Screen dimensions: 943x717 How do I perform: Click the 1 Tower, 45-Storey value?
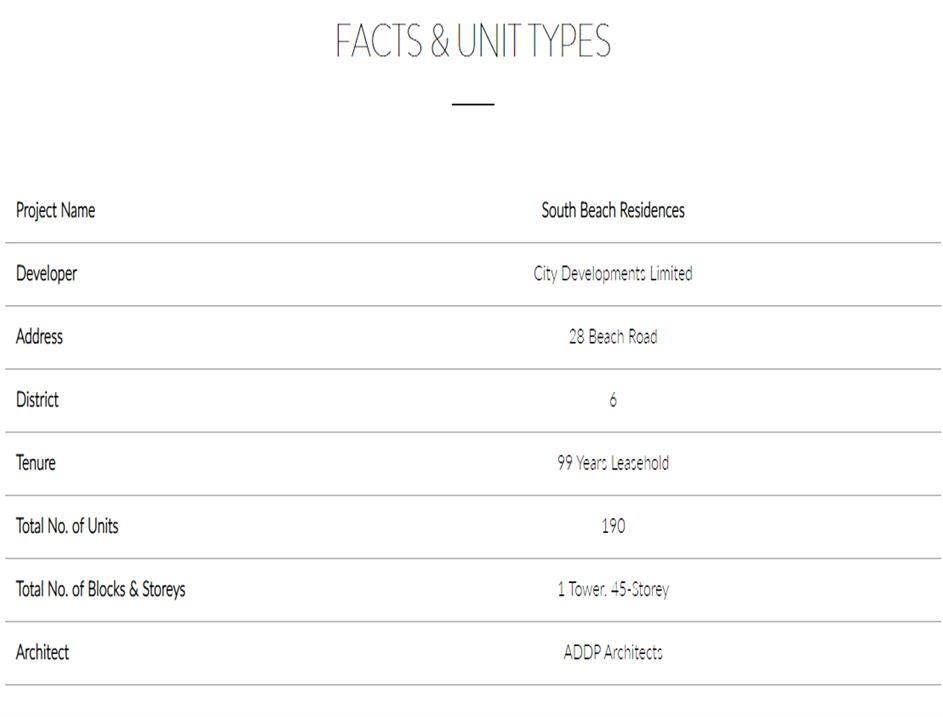pos(612,589)
